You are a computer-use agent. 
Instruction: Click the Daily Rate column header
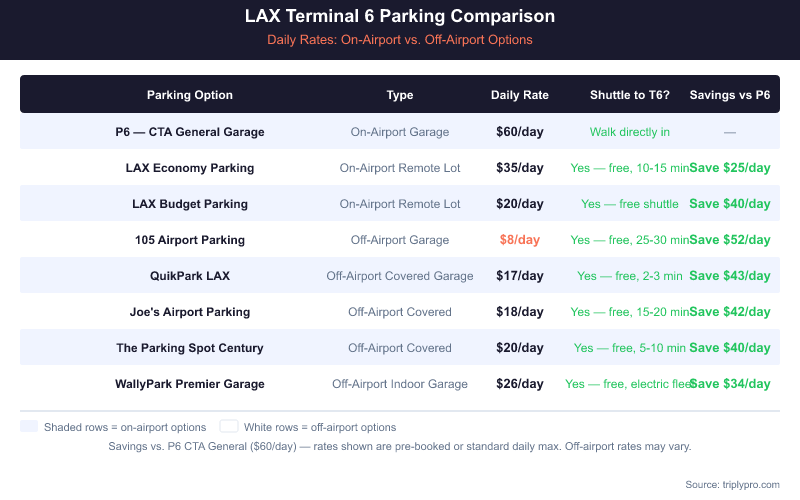point(520,95)
